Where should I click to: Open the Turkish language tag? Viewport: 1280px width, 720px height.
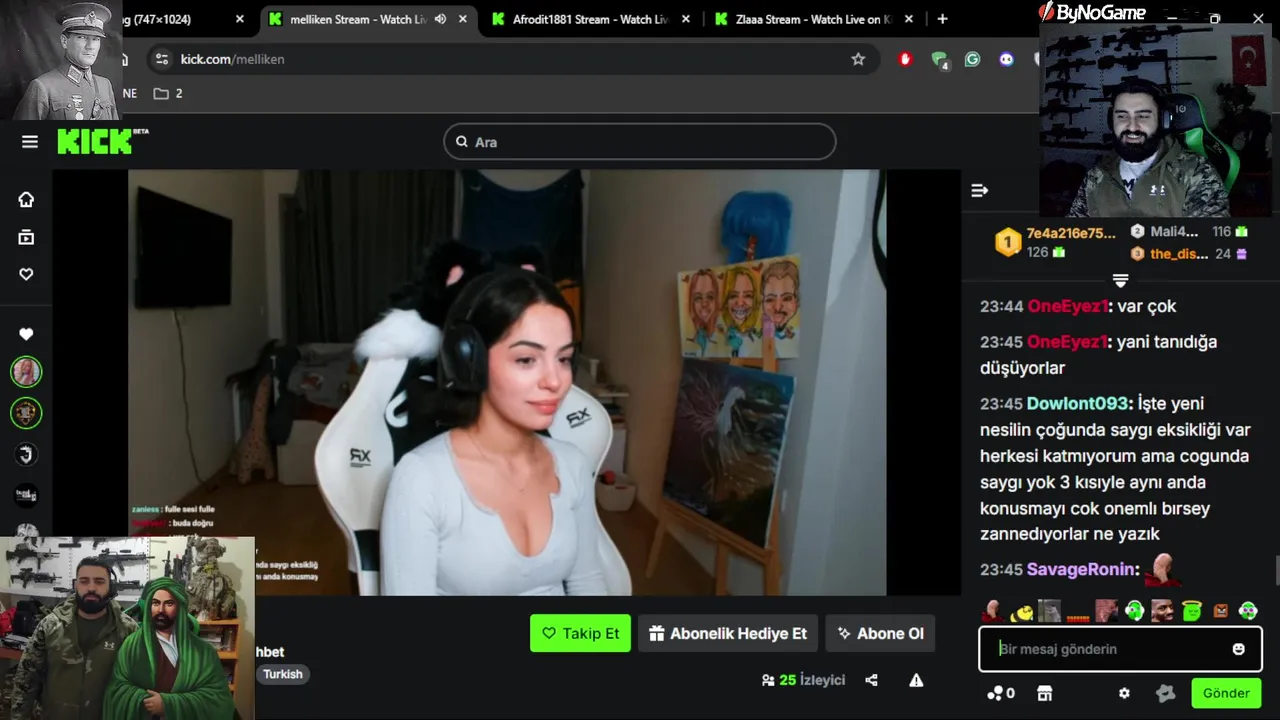[x=283, y=674]
